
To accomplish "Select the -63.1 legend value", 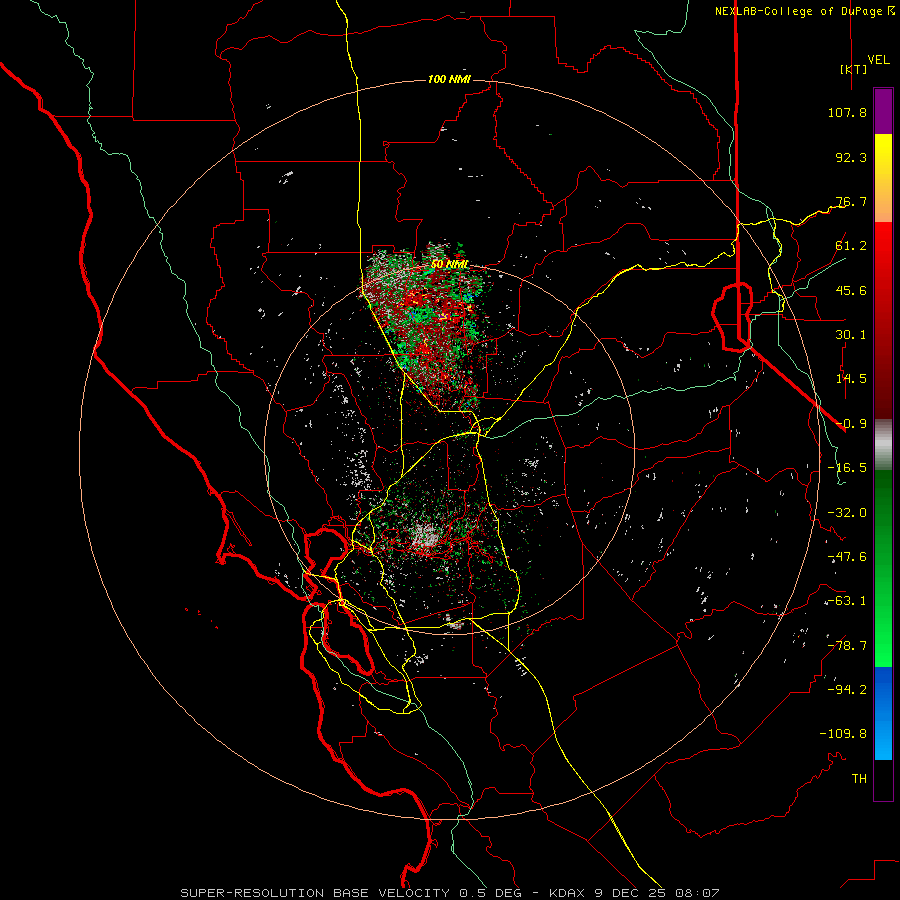I will pyautogui.click(x=847, y=601).
